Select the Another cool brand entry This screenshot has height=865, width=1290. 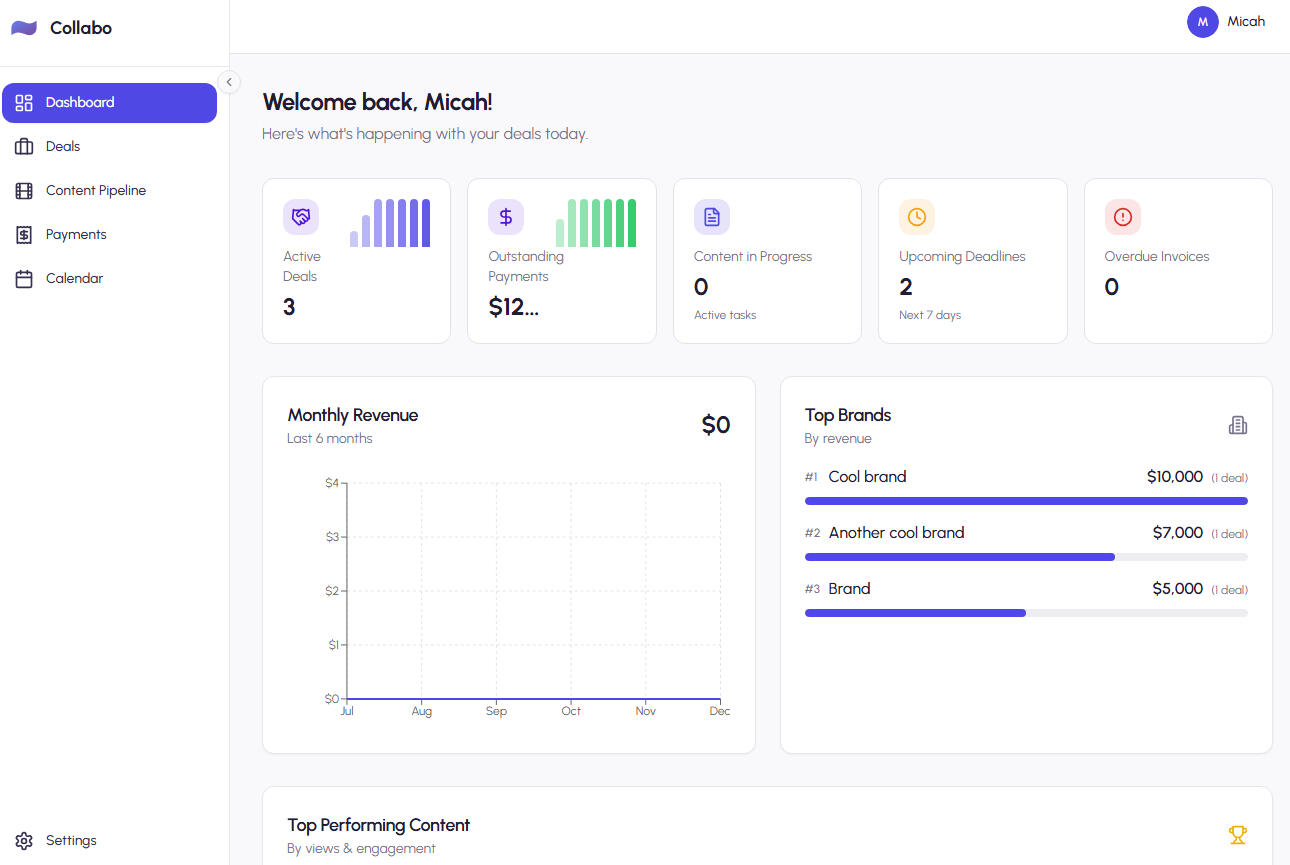click(x=896, y=533)
